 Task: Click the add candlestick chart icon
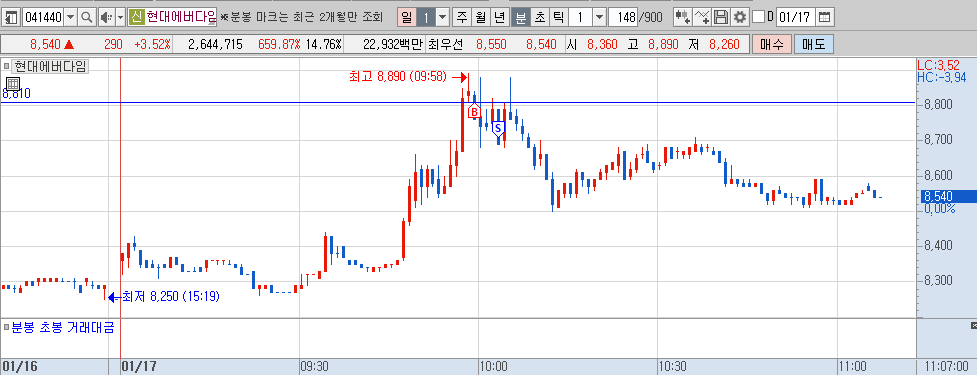pyautogui.click(x=684, y=17)
